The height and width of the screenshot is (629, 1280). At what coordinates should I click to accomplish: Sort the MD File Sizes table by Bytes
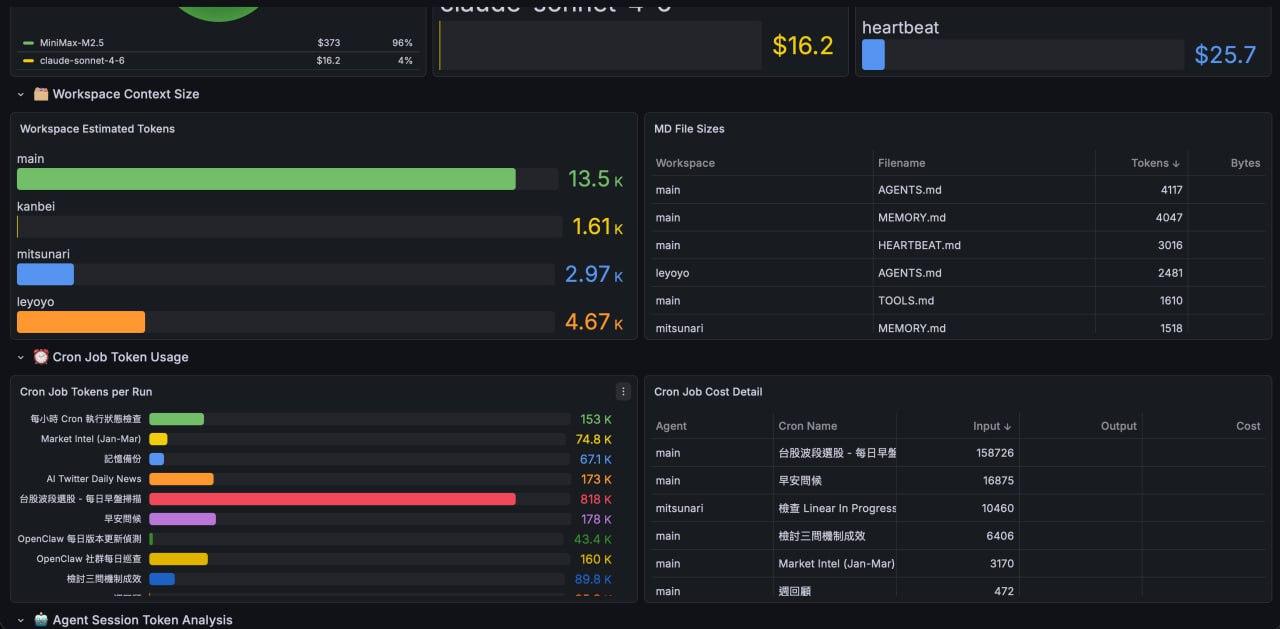pyautogui.click(x=1245, y=163)
